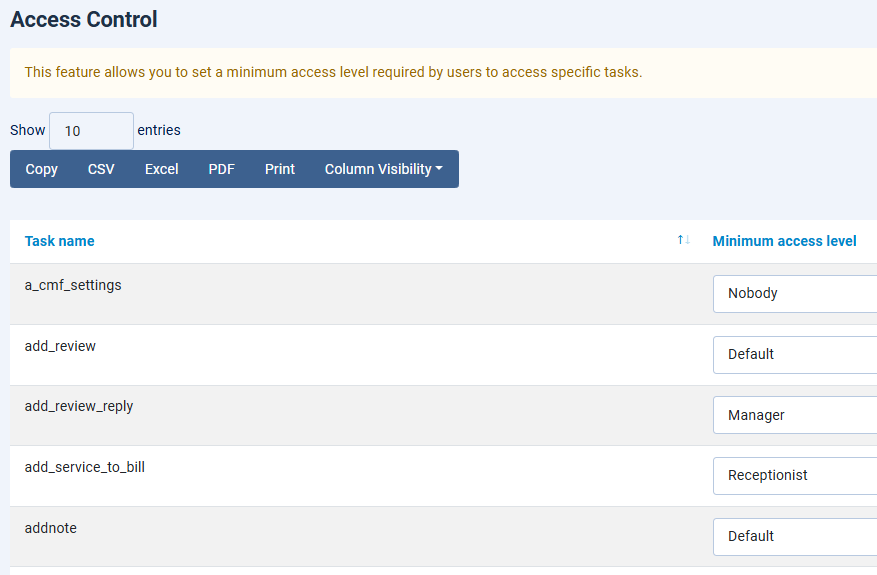Print the access control table
This screenshot has width=877, height=575.
280,169
